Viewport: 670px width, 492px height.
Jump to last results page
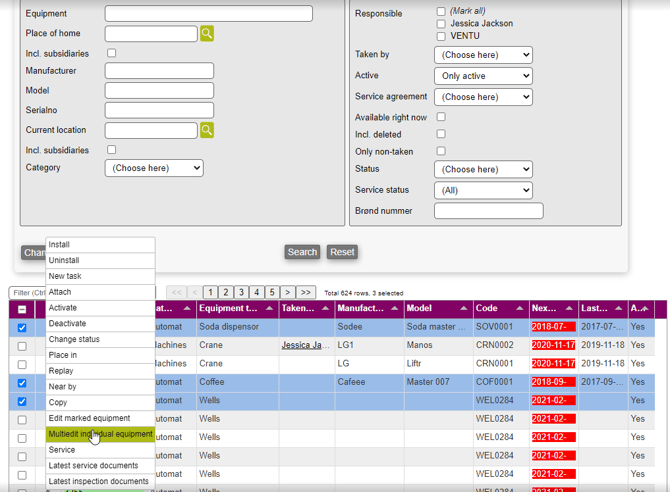[306, 292]
